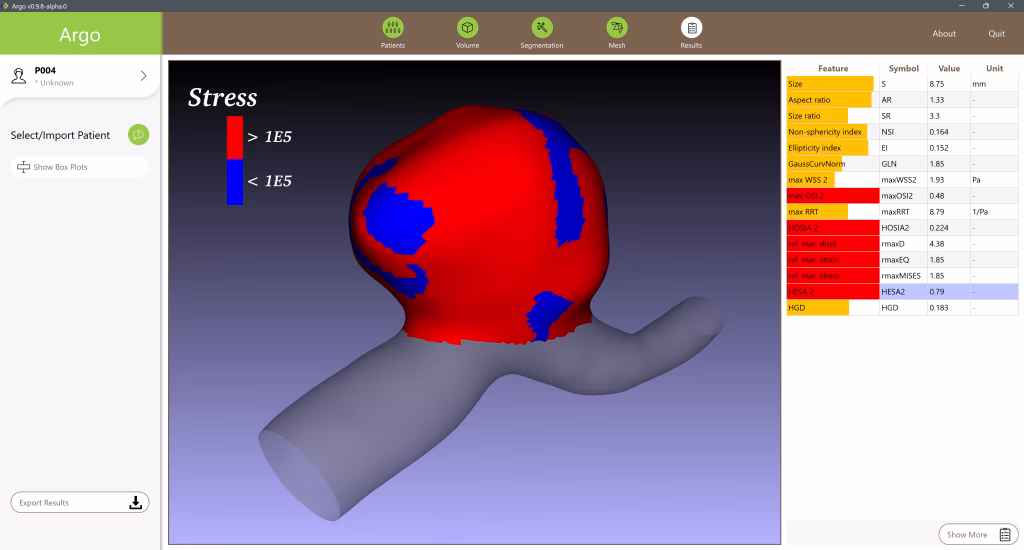
Task: Select the max WSS 2 row
Action: click(x=902, y=180)
